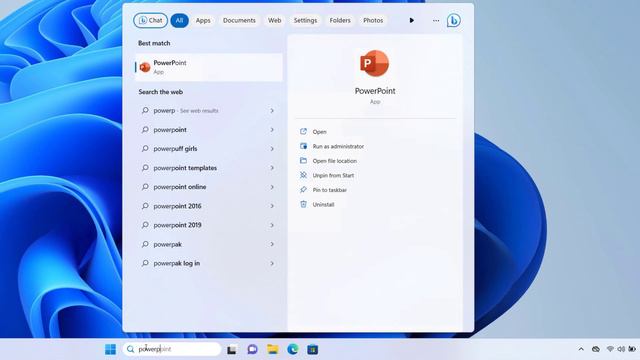Click the search icon beside 'powerpuff girls'

click(x=145, y=149)
